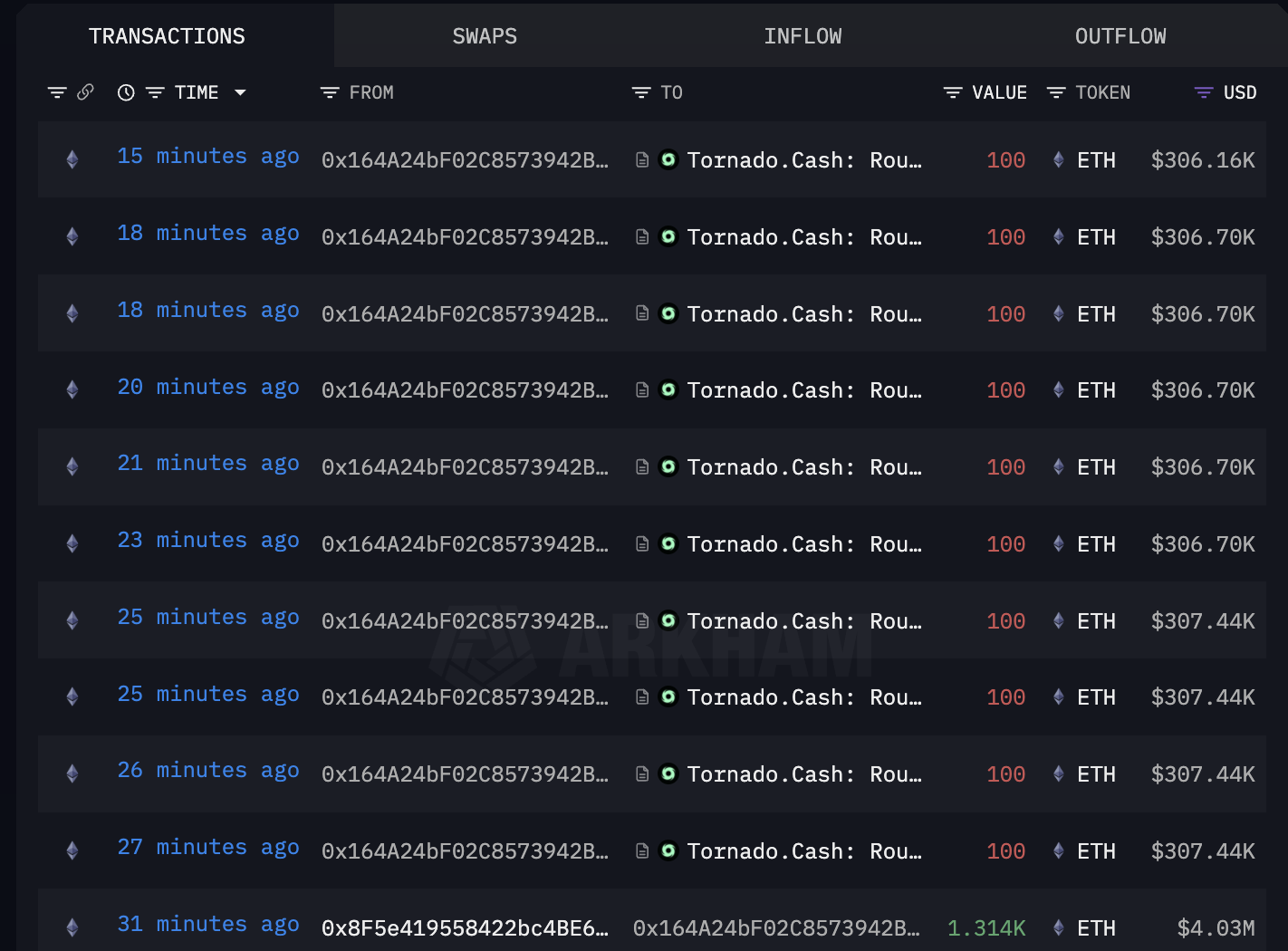Open the FROM column filter
The width and height of the screenshot is (1288, 951).
tap(330, 92)
